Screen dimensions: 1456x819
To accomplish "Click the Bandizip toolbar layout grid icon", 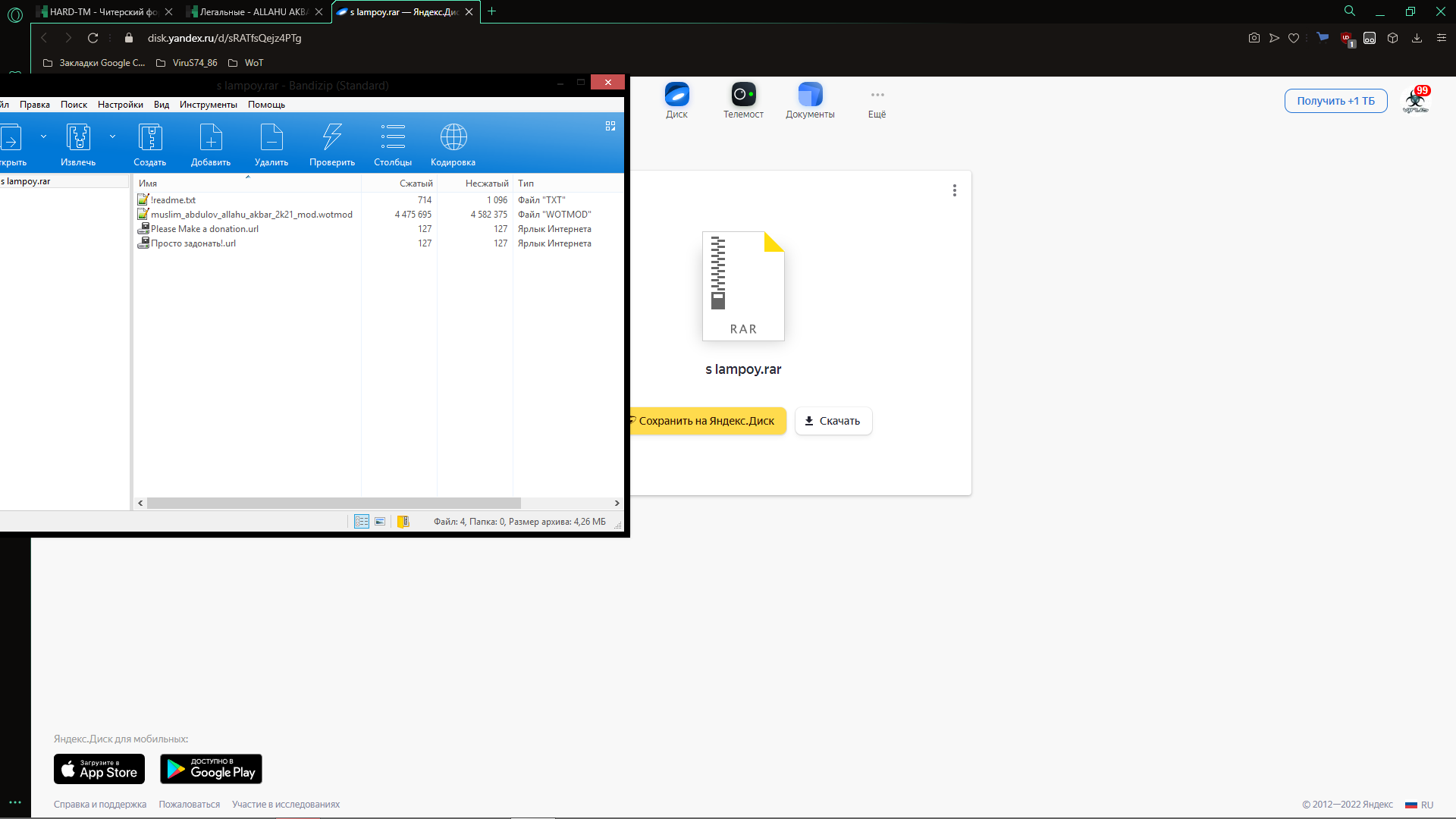I will [x=610, y=126].
